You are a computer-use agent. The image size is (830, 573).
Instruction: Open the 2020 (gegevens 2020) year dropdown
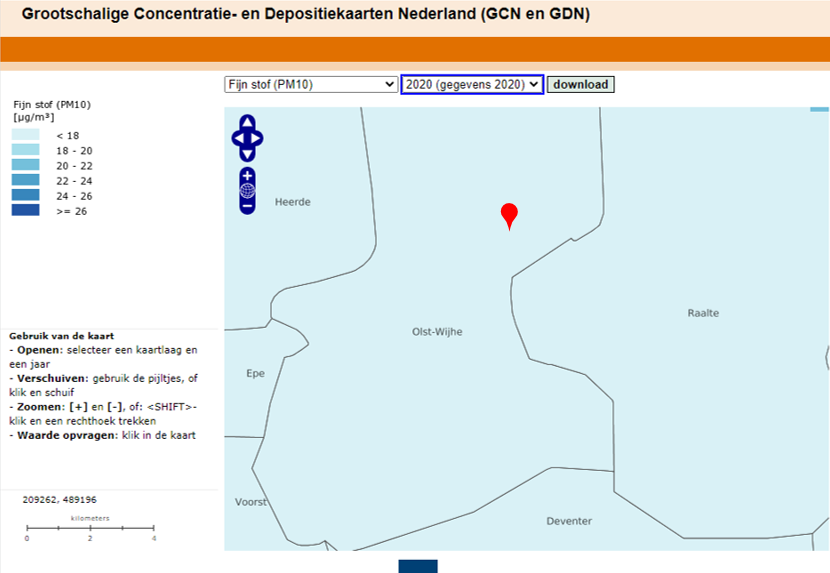(472, 85)
